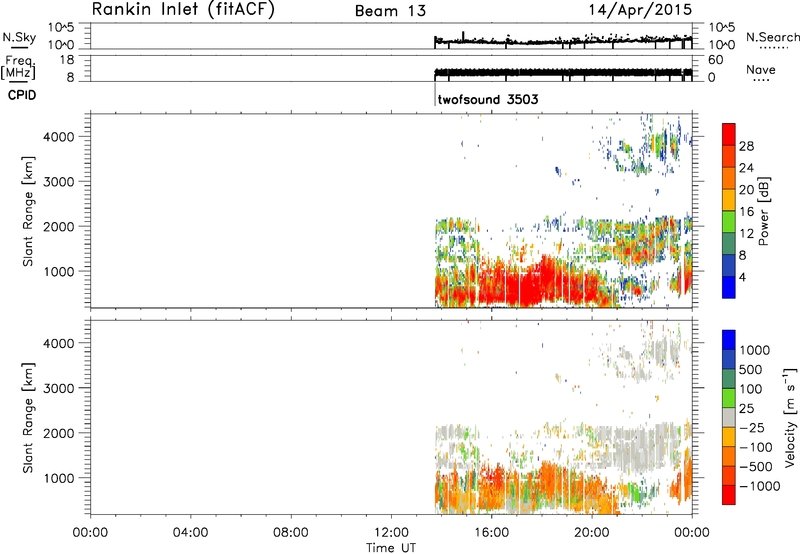Click the 'Velocity [m s-1]' color bar label

[x=790, y=417]
